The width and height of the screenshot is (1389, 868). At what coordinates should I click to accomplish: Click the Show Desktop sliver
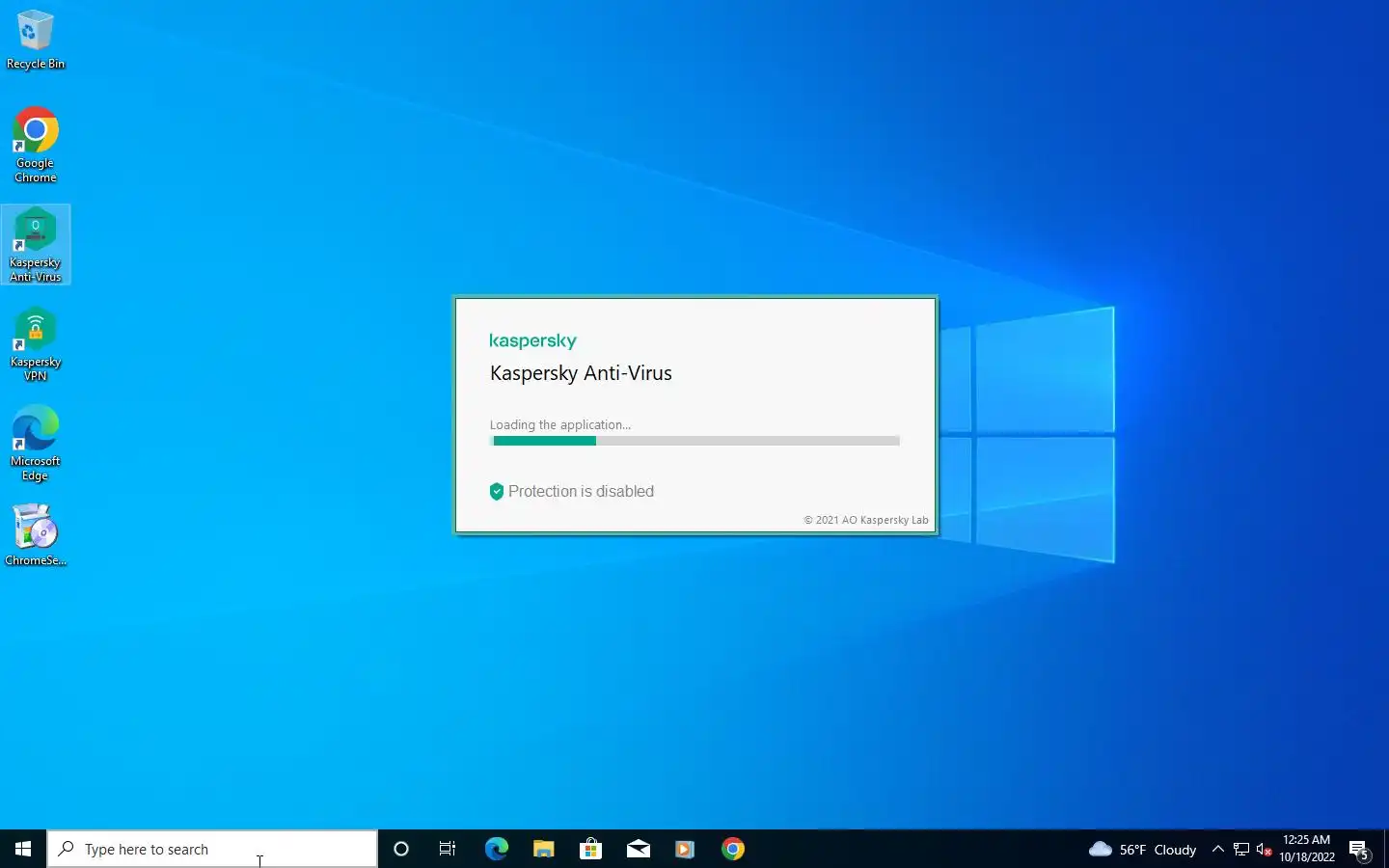coord(1385,849)
